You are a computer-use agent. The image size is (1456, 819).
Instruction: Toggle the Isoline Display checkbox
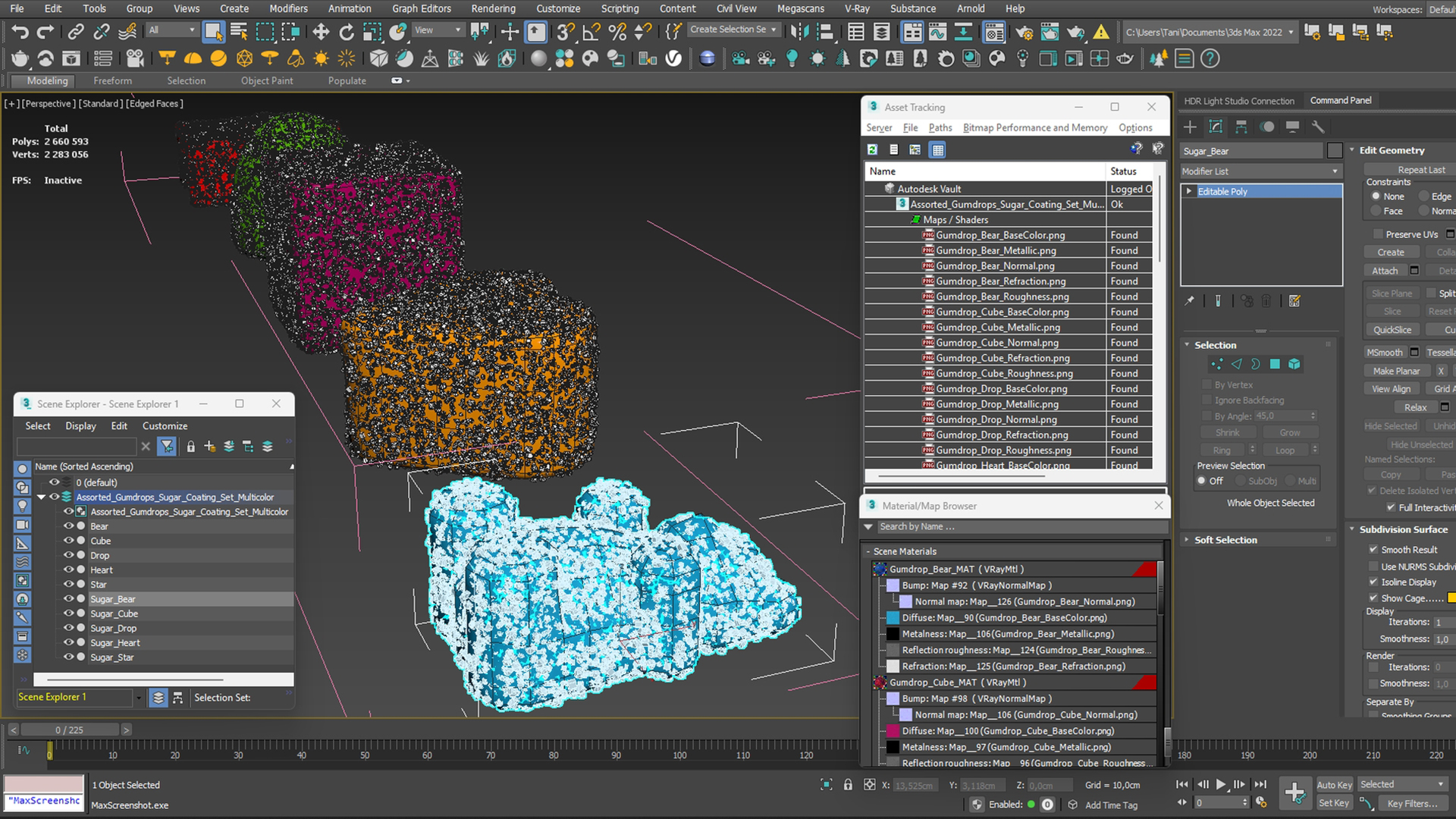tap(1373, 582)
